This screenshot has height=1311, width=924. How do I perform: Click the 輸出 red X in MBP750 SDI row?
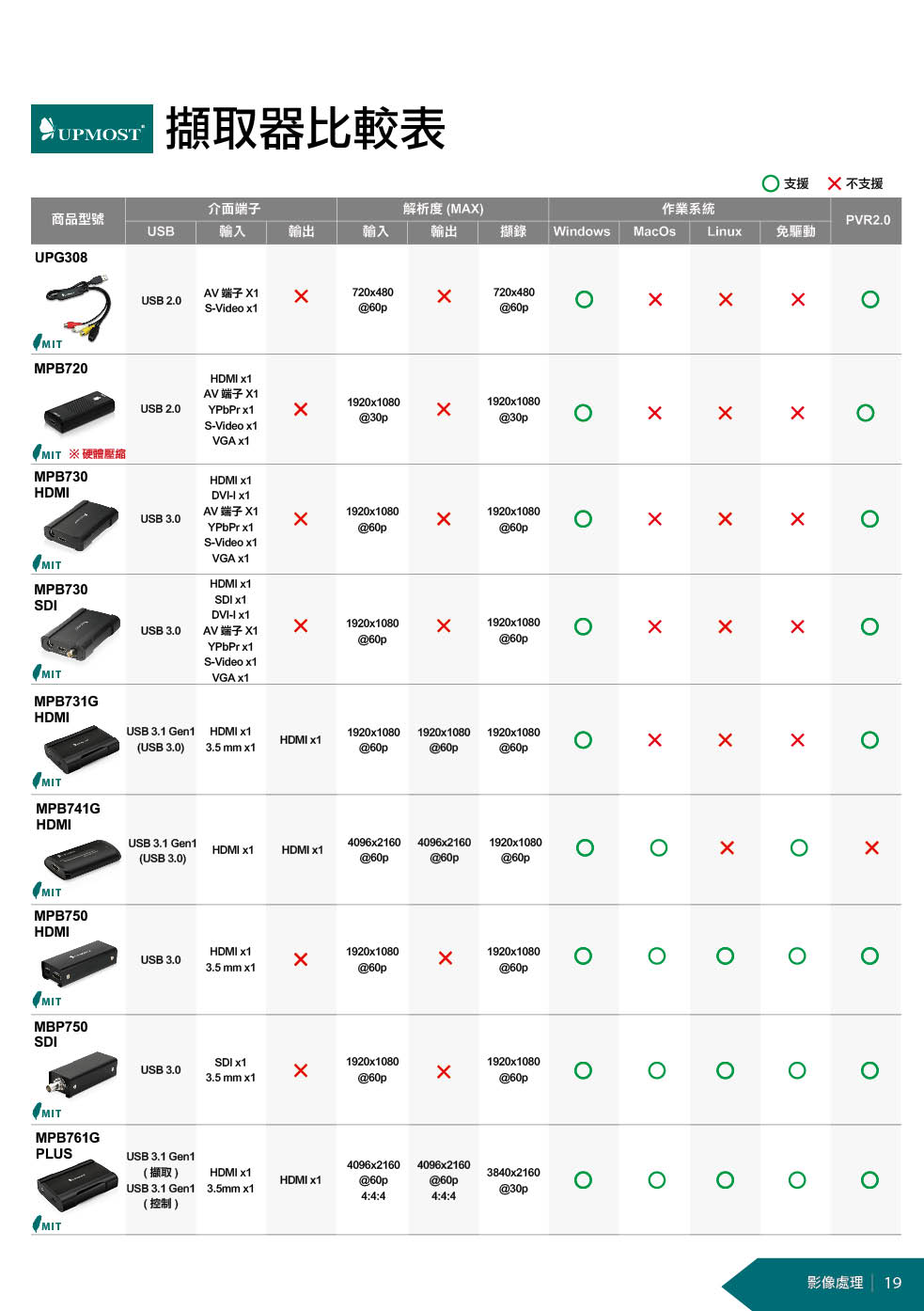(x=301, y=1070)
